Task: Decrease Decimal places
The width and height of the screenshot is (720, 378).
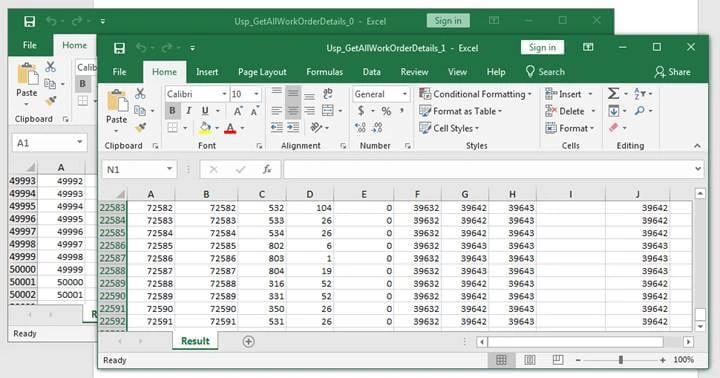Action: click(377, 127)
